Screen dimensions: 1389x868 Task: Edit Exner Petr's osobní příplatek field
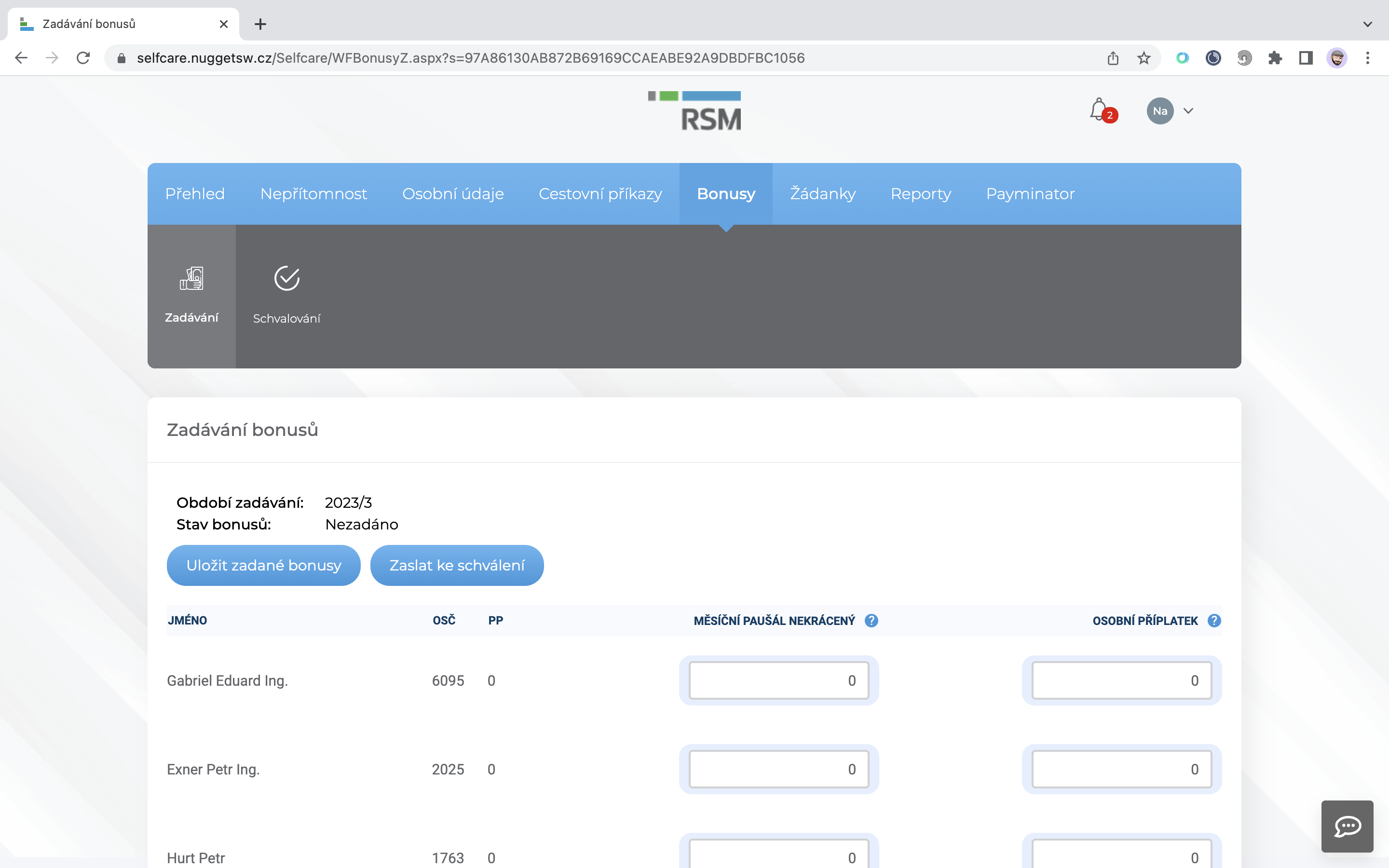coord(1121,769)
